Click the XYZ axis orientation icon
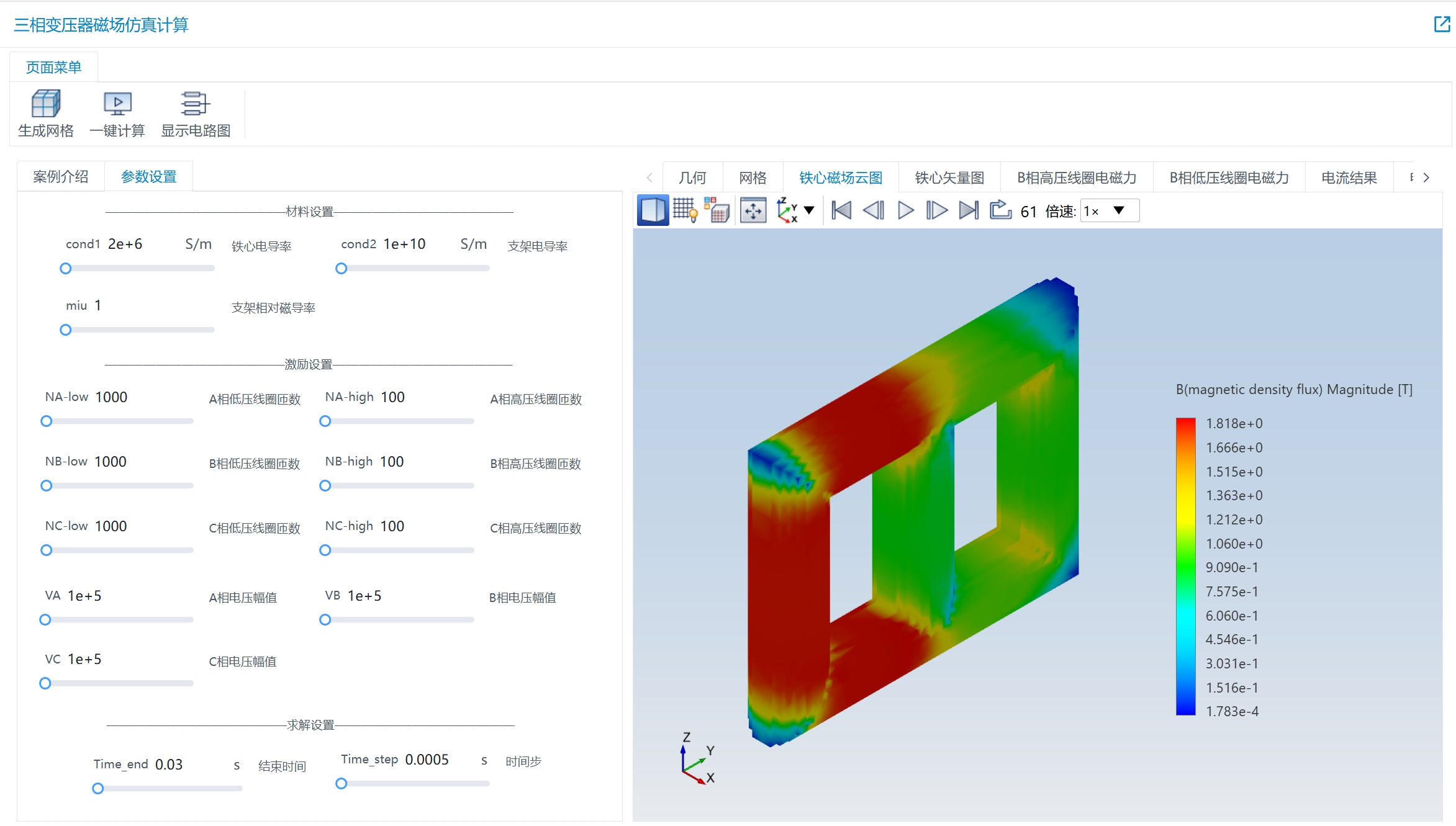The image size is (1456, 826). [x=787, y=210]
